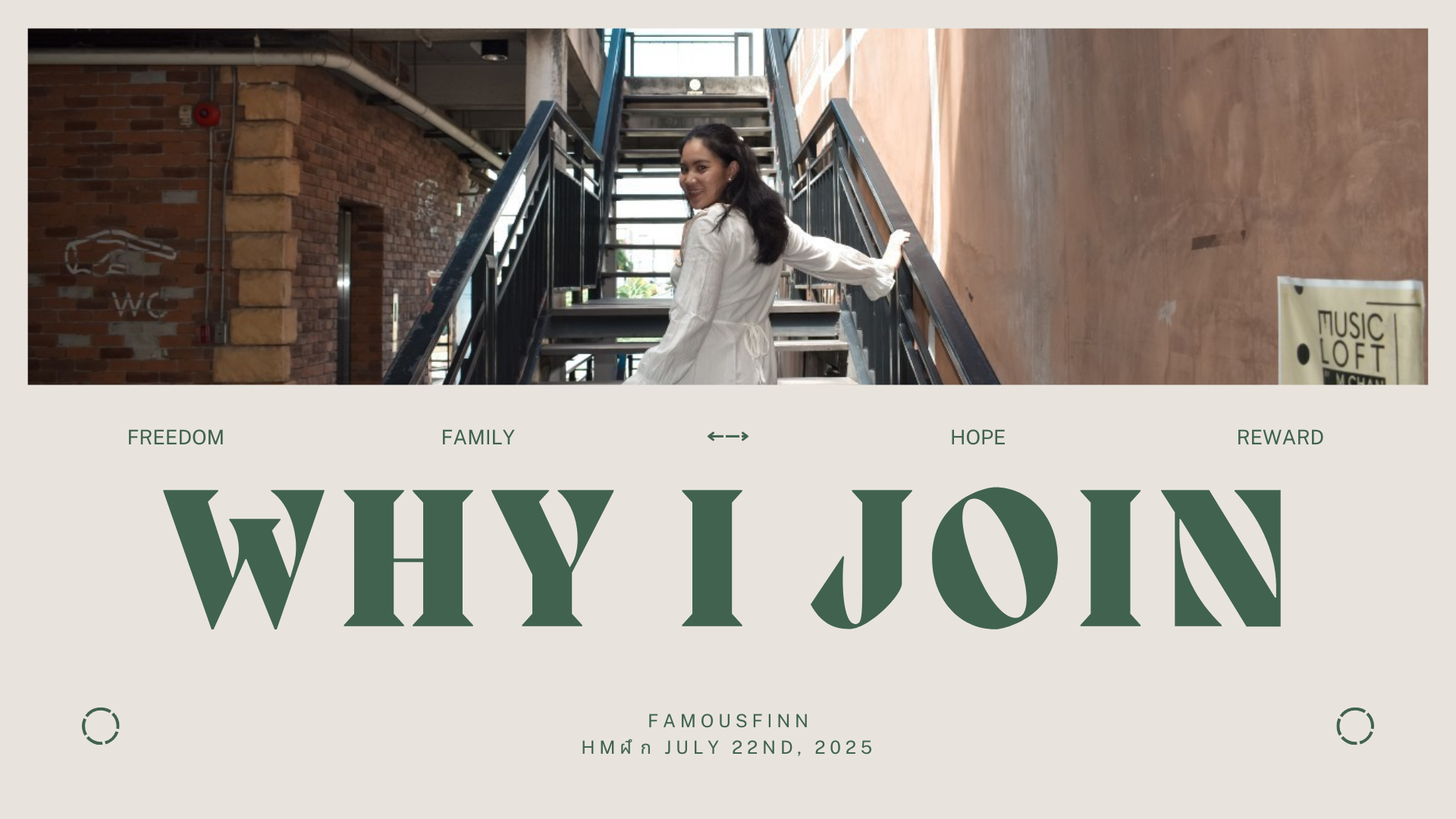
Task: Select the HOPE label
Action: (x=977, y=438)
